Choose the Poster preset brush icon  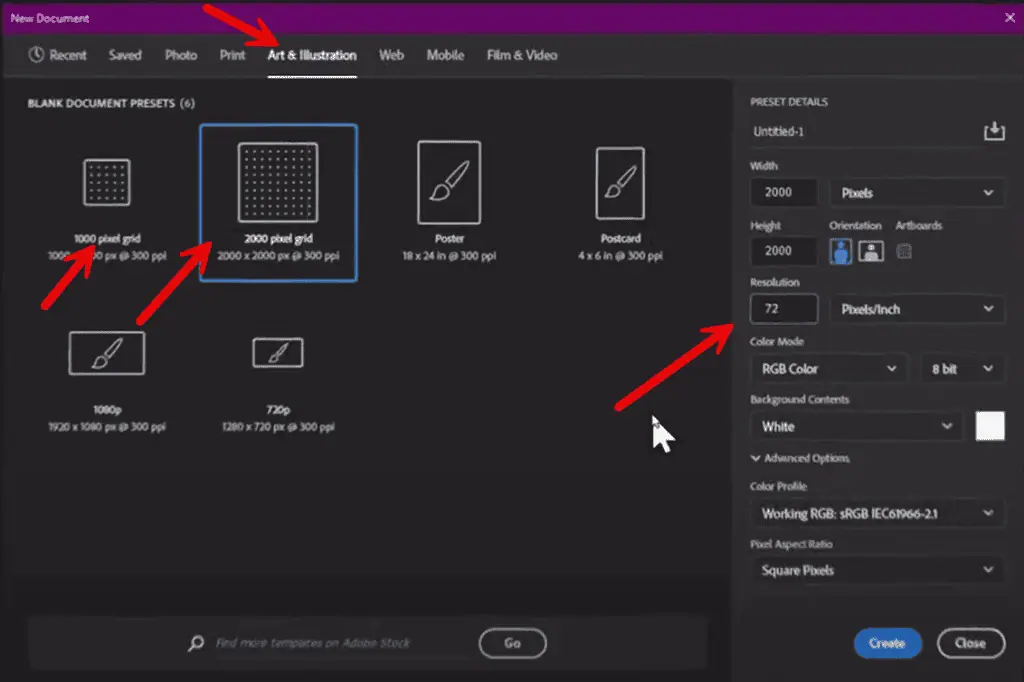(449, 180)
